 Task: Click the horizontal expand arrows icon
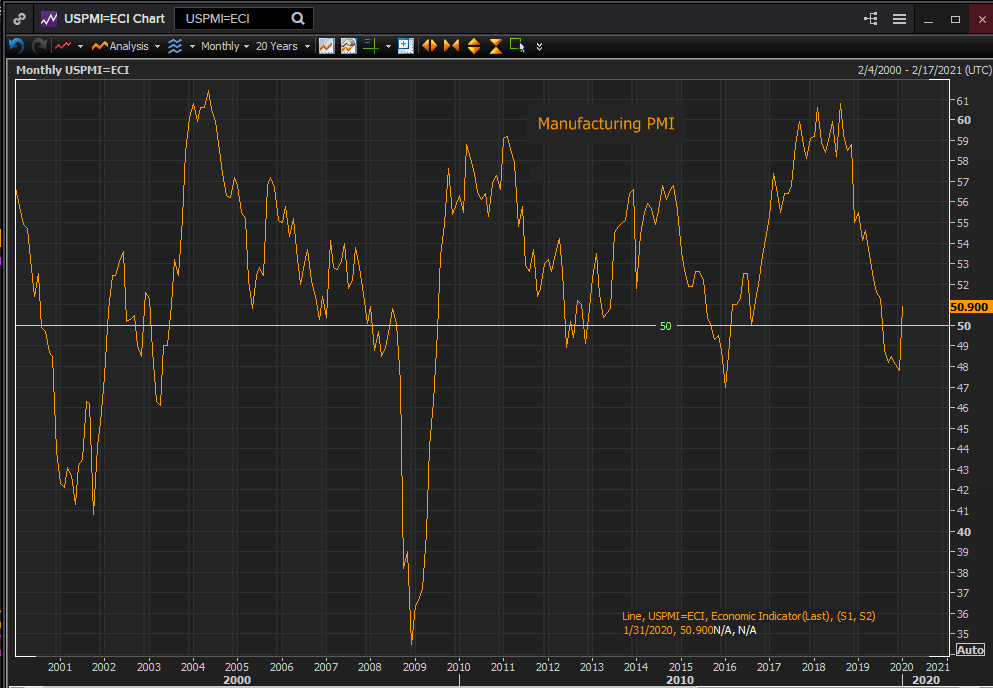click(430, 46)
